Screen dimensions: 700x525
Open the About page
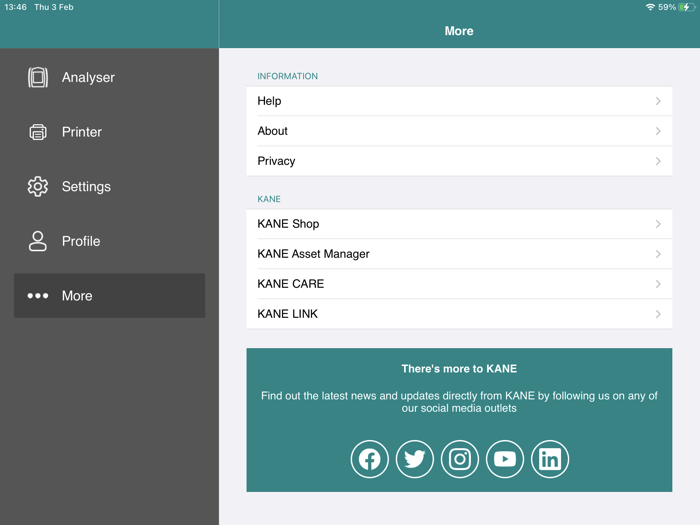pyautogui.click(x=459, y=131)
